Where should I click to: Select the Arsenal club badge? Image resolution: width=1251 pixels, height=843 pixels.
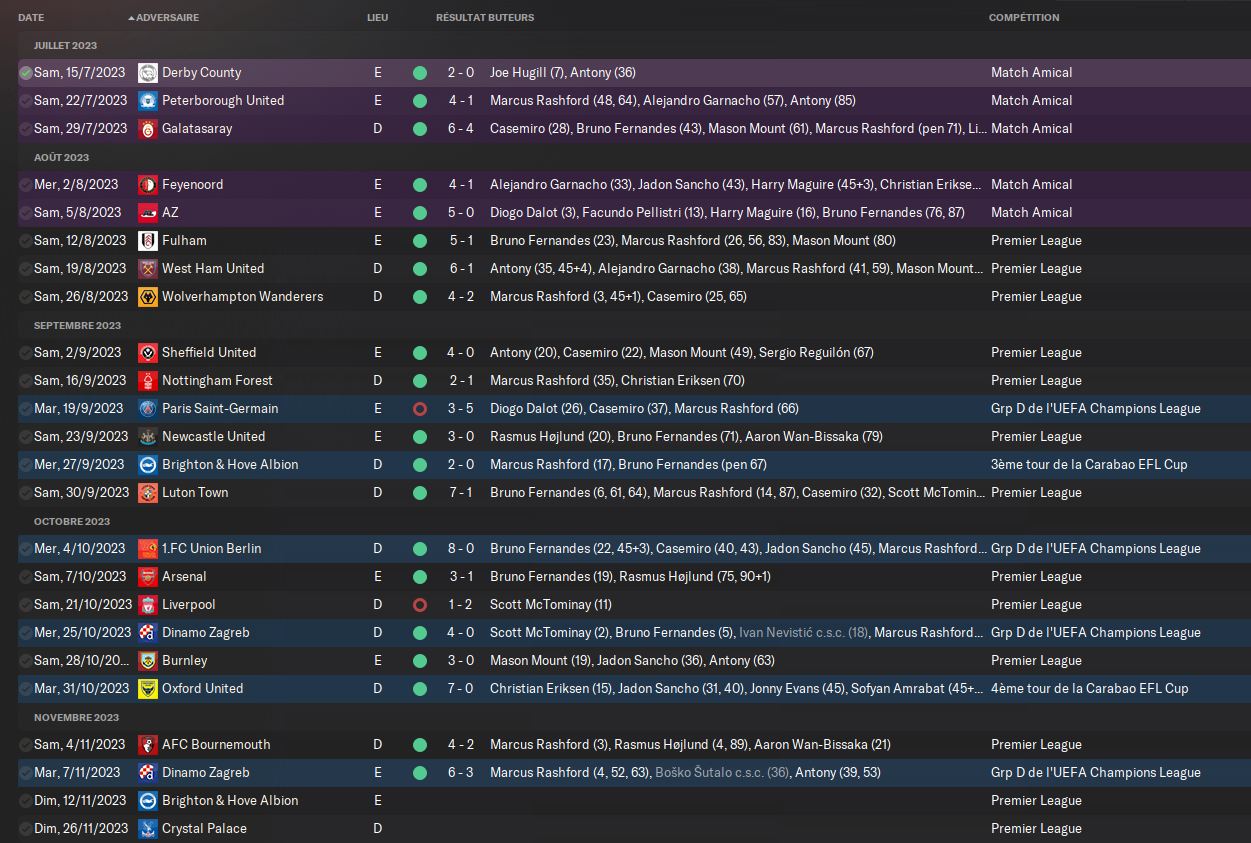tap(148, 577)
